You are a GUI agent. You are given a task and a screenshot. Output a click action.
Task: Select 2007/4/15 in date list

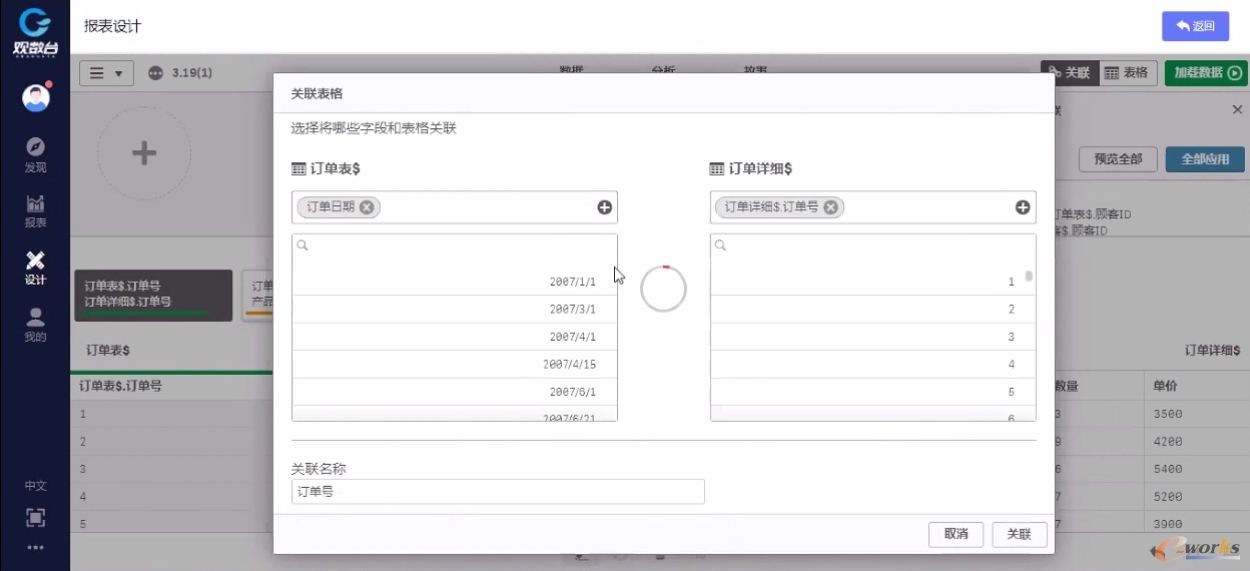[455, 365]
